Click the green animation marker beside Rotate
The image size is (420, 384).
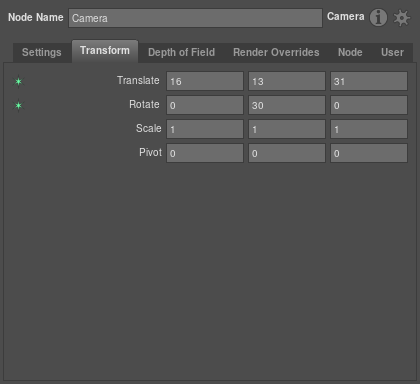click(19, 106)
